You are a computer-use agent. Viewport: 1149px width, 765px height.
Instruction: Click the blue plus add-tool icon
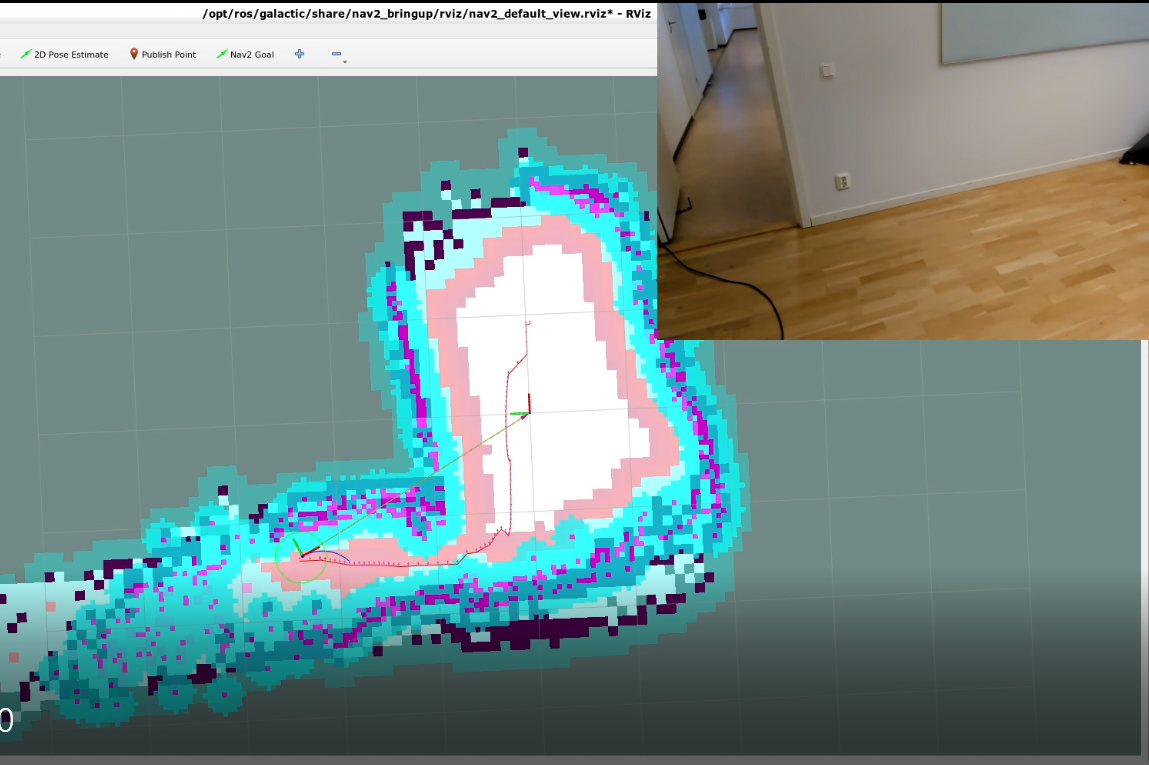[x=300, y=54]
